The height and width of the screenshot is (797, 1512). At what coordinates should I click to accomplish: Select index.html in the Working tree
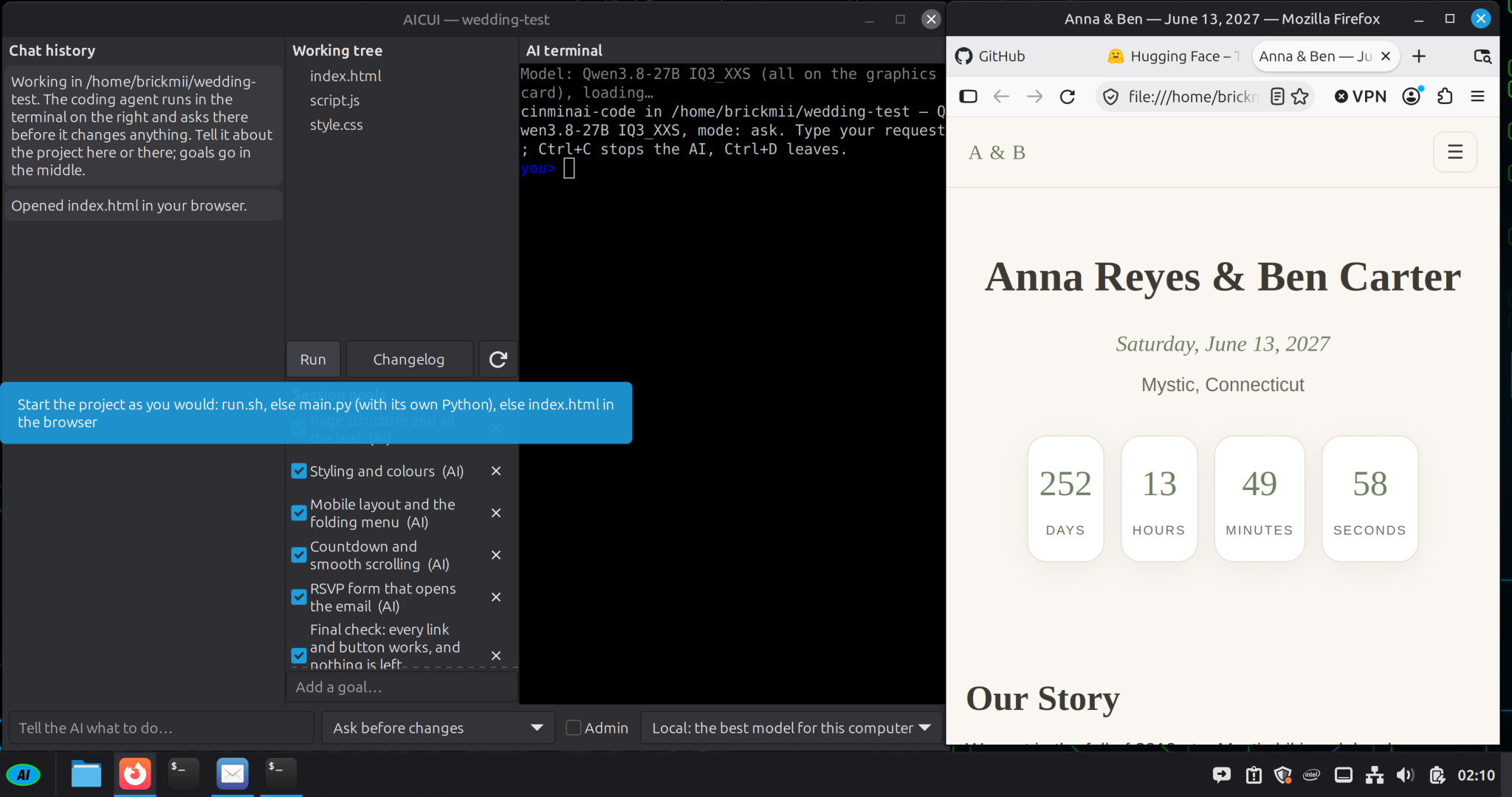tap(346, 76)
